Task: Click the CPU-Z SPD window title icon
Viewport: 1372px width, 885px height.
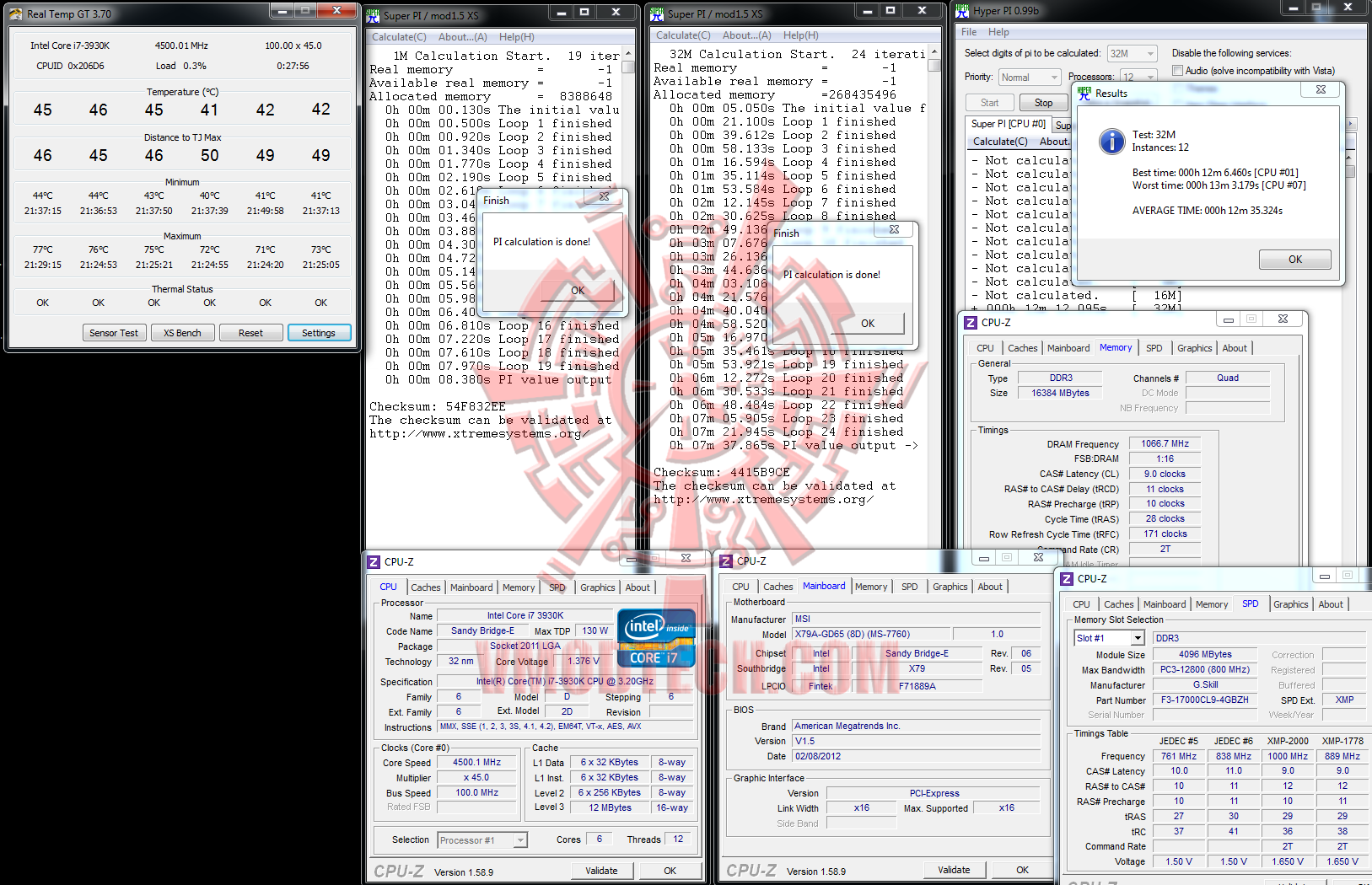Action: (x=1067, y=579)
